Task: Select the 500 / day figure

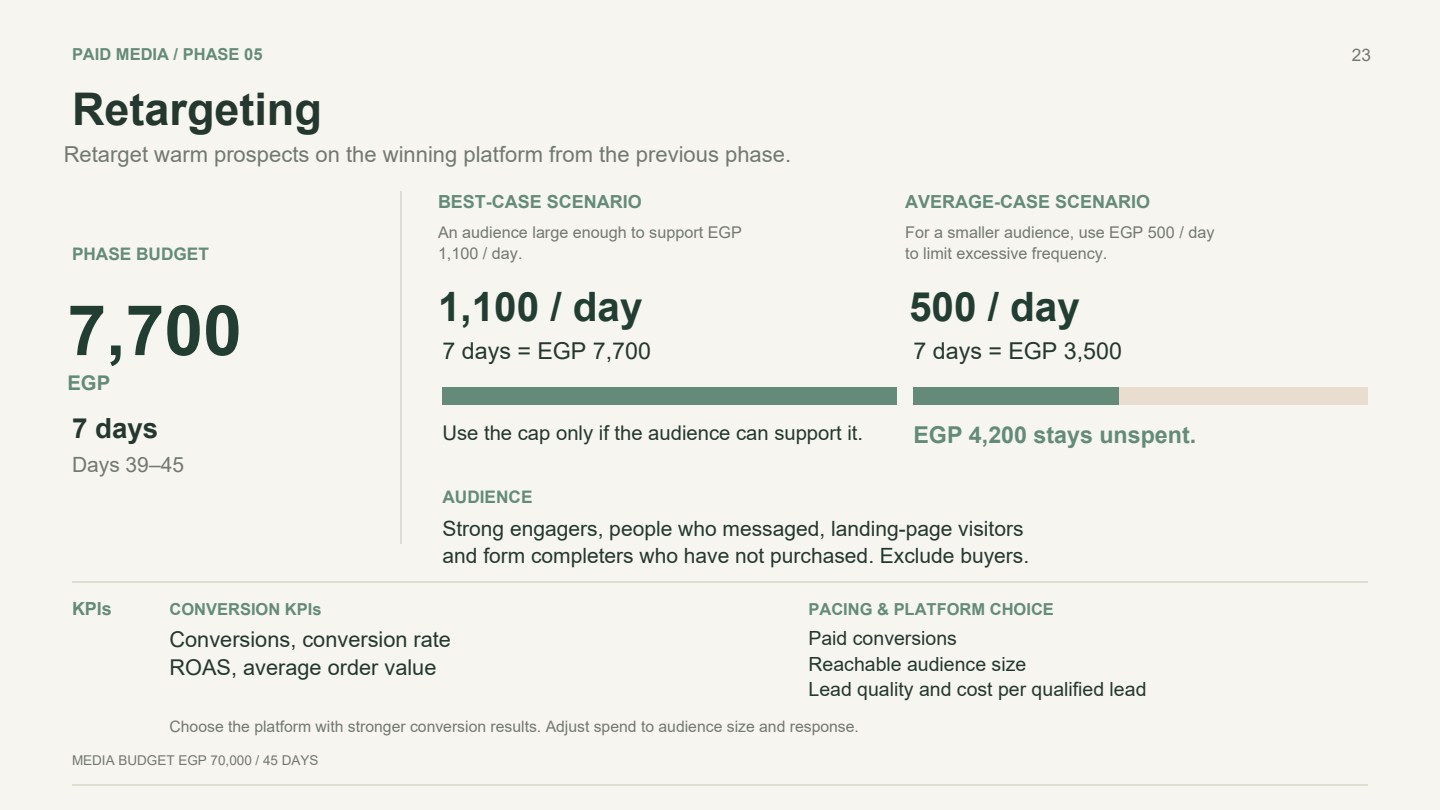Action: point(994,308)
